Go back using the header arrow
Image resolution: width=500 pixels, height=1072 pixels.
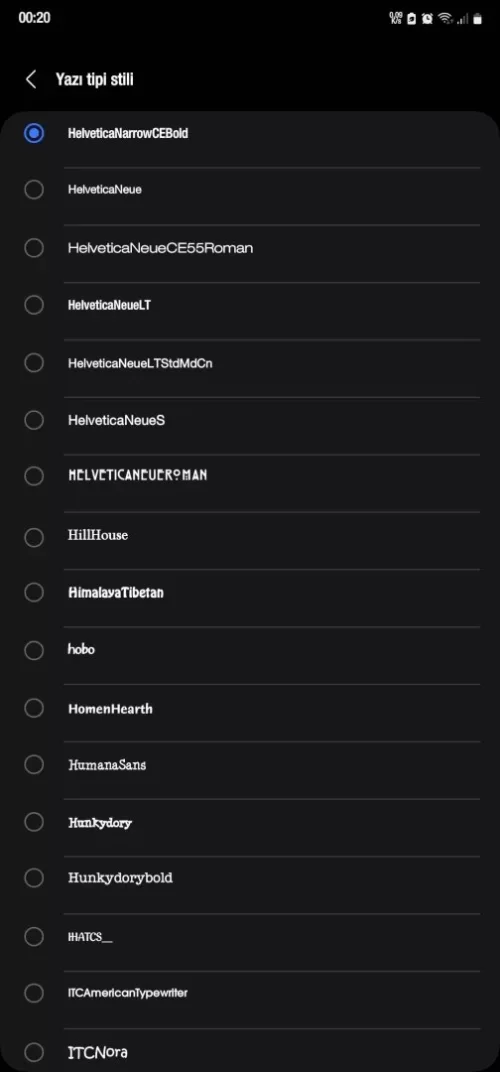[x=31, y=79]
